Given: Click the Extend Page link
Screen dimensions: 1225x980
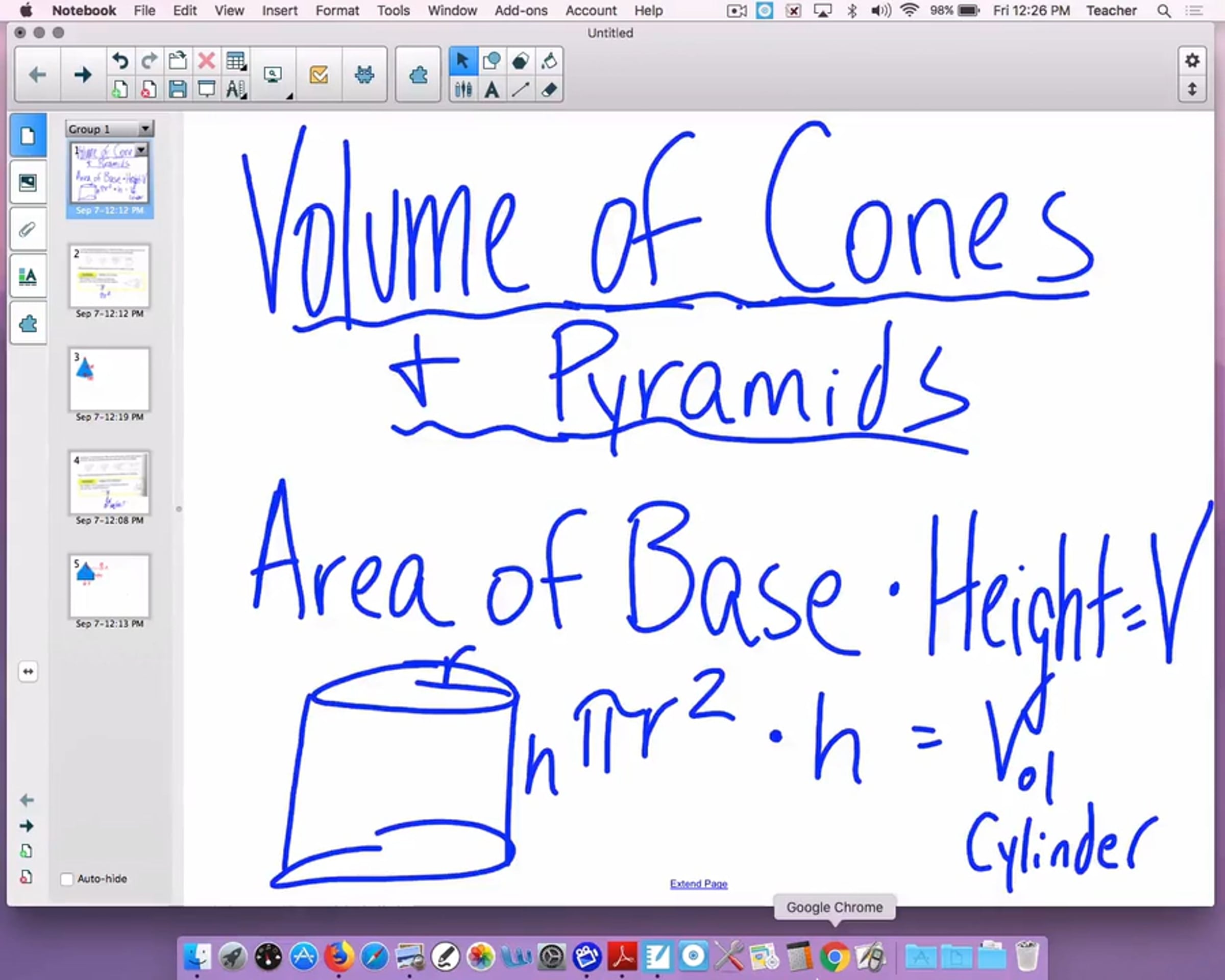Looking at the screenshot, I should tap(698, 884).
